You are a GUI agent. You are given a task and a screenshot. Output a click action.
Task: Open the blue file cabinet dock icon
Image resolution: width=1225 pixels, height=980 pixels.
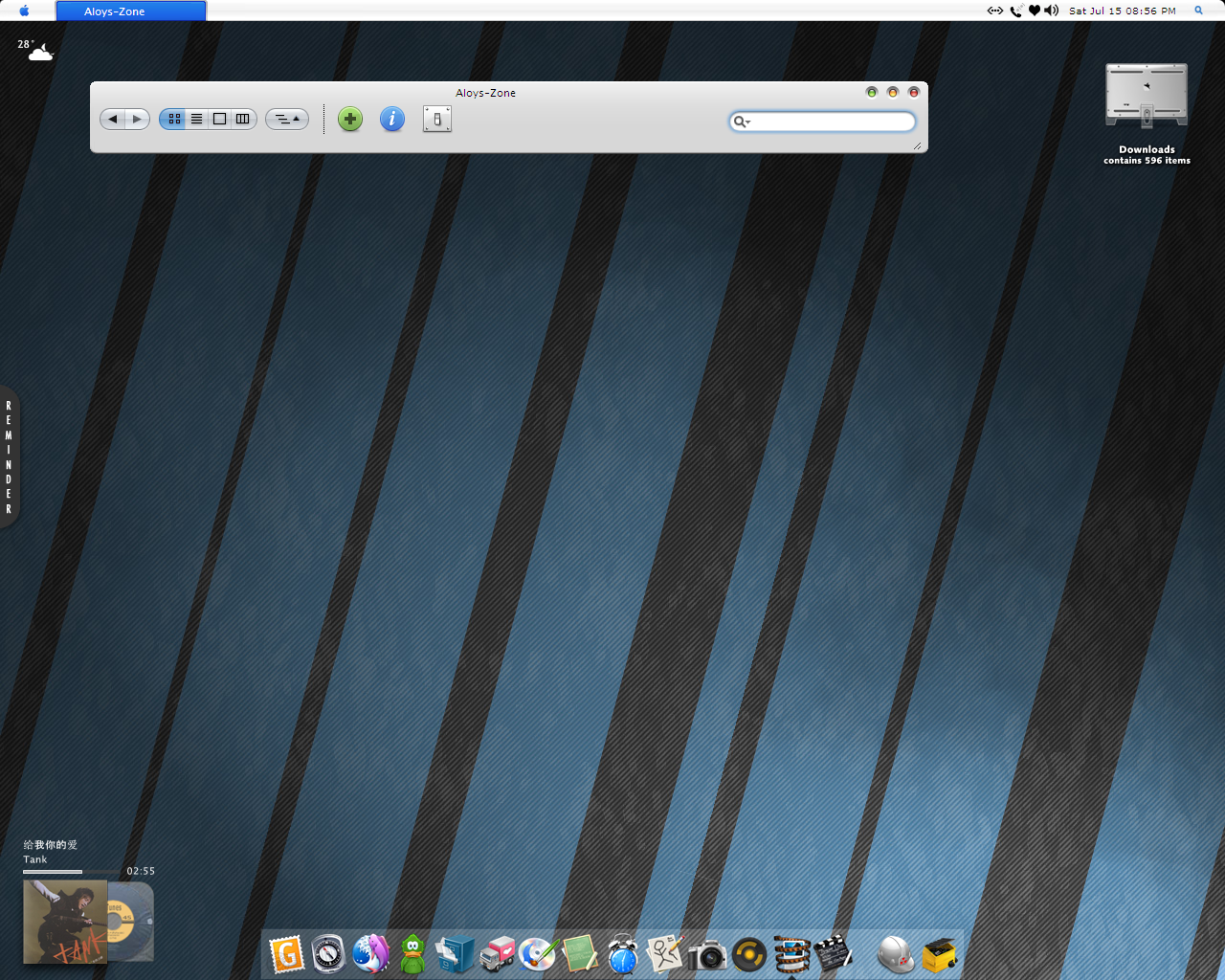[455, 954]
